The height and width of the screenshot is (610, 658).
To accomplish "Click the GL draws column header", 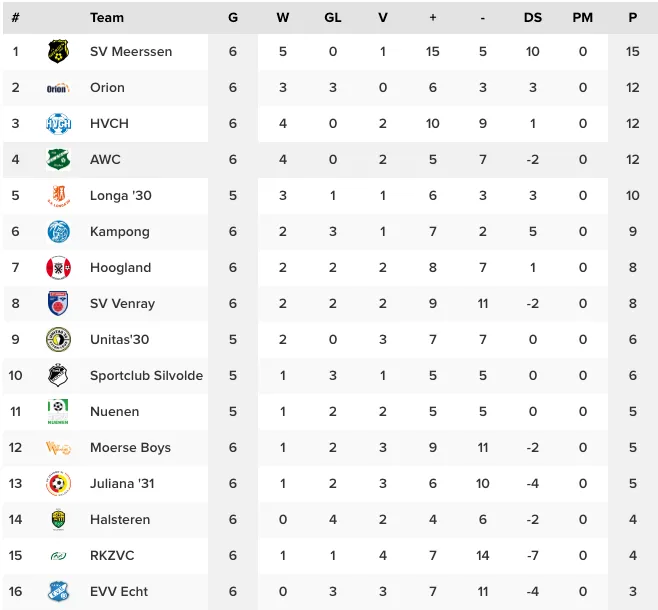I will click(333, 17).
